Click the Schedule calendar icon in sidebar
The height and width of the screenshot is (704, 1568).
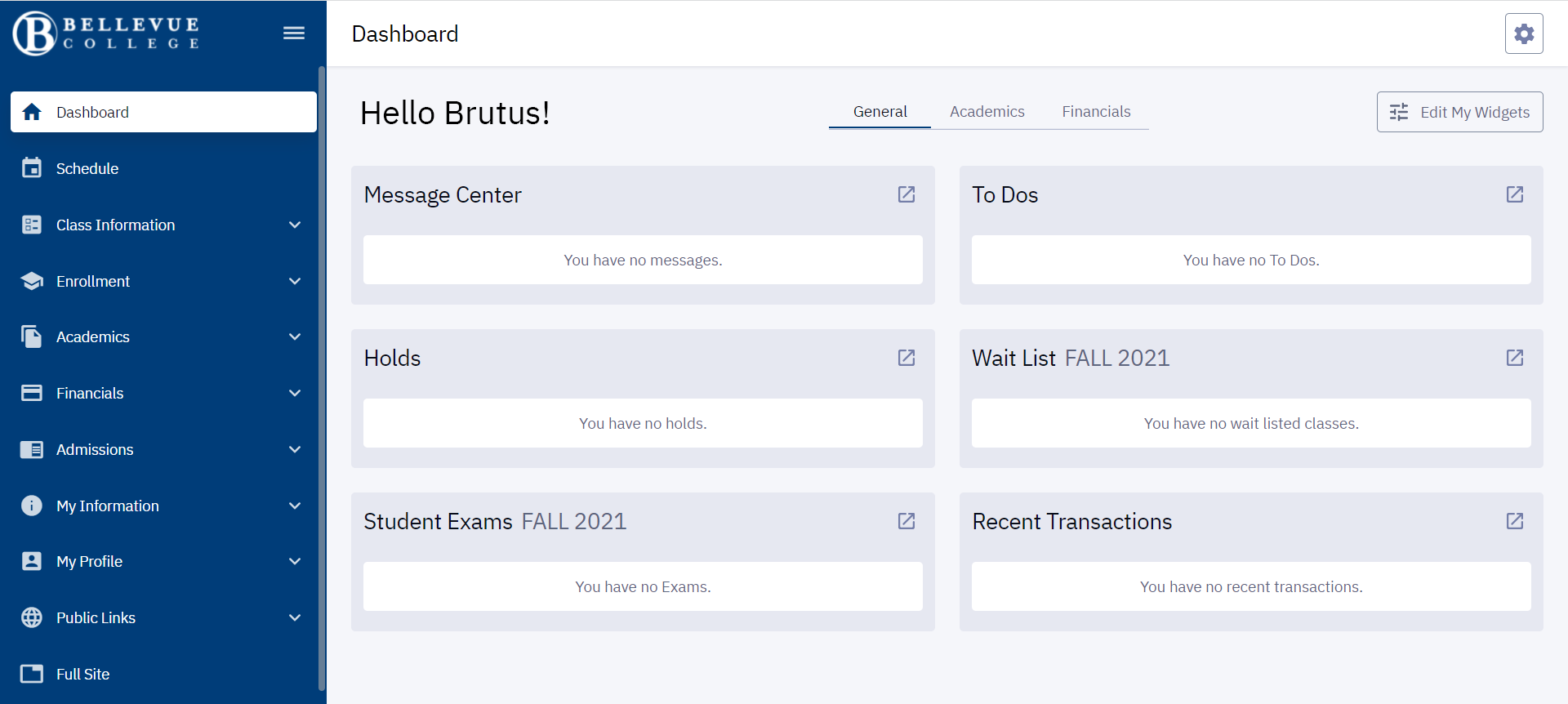[32, 168]
